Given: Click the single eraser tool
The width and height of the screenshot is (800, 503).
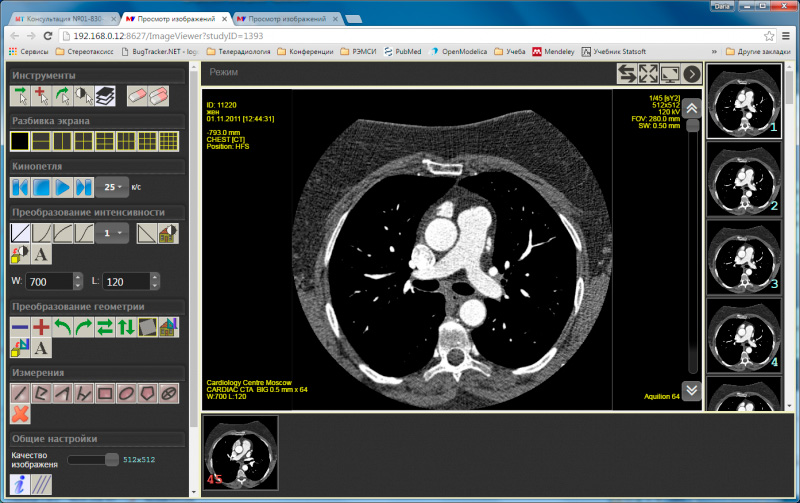Looking at the screenshot, I should (137, 96).
